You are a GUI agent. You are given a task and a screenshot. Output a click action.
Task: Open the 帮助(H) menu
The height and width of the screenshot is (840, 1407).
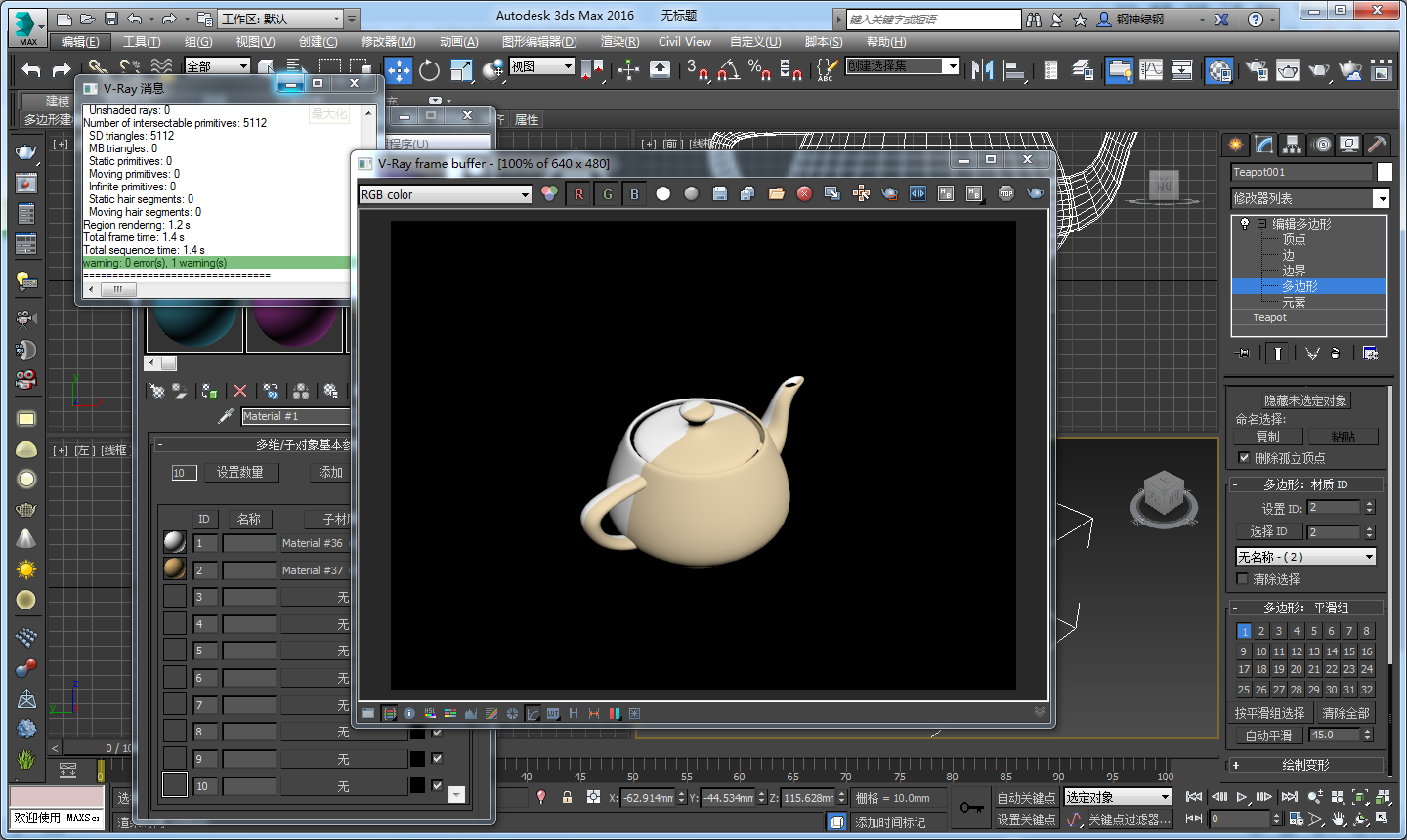(x=886, y=41)
